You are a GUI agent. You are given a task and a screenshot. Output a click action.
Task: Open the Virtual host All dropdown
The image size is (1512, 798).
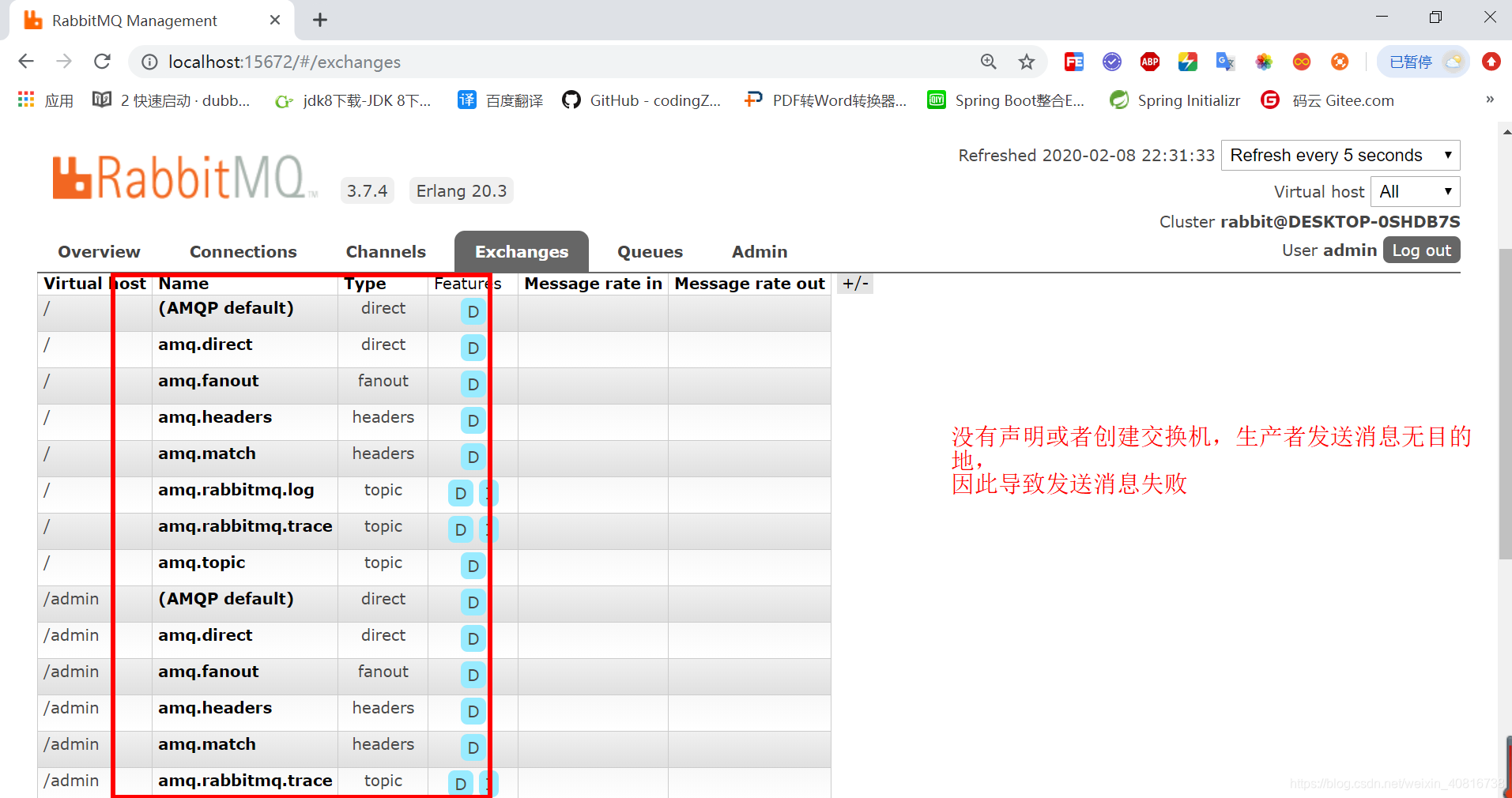coord(1415,191)
